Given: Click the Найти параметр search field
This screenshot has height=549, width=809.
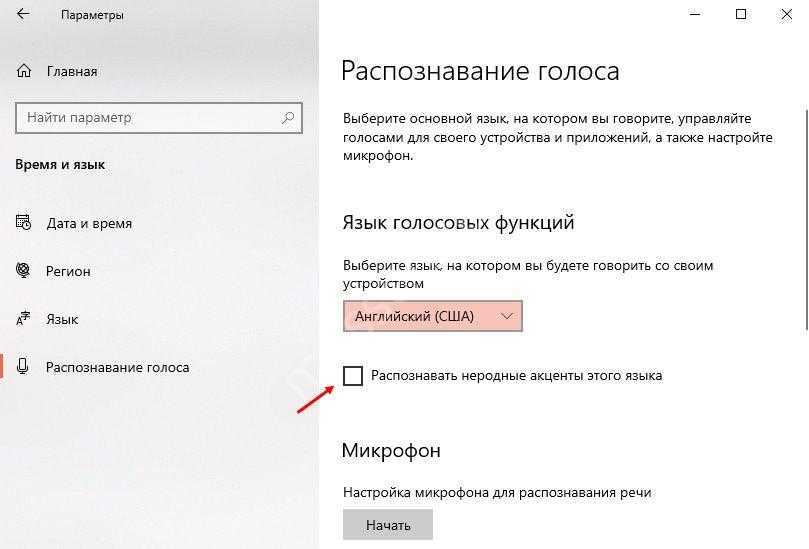Looking at the screenshot, I should coord(150,118).
